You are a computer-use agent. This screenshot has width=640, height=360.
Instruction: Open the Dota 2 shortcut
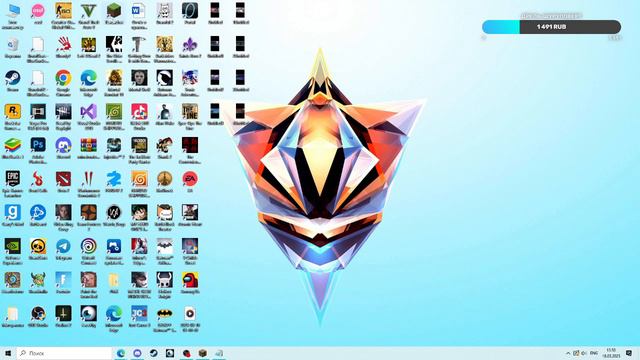[63, 179]
